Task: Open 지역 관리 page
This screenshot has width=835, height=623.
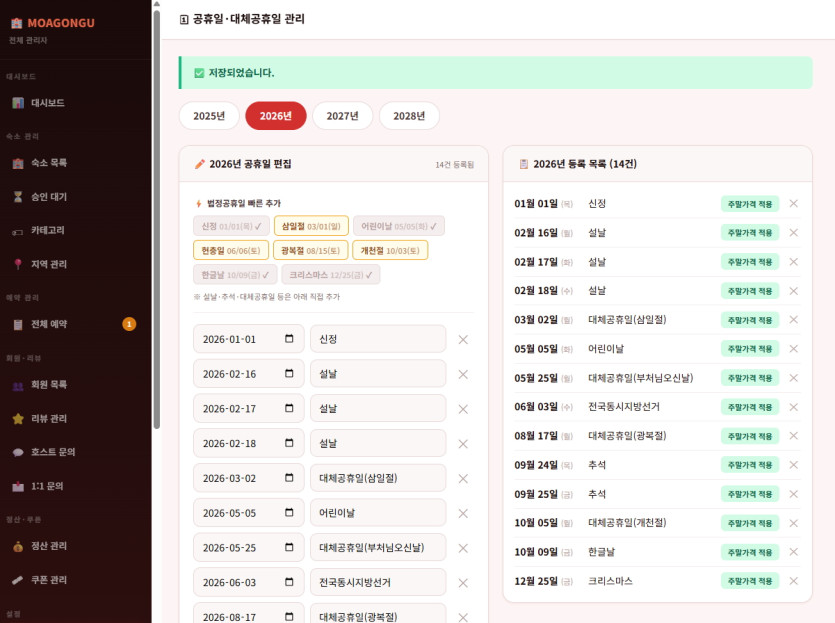Action: pos(49,264)
